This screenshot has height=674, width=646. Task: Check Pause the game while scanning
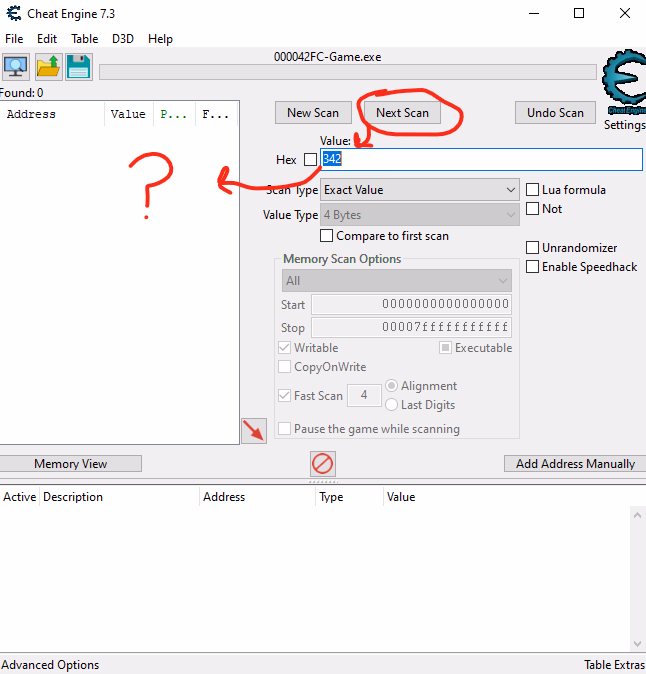pyautogui.click(x=285, y=429)
